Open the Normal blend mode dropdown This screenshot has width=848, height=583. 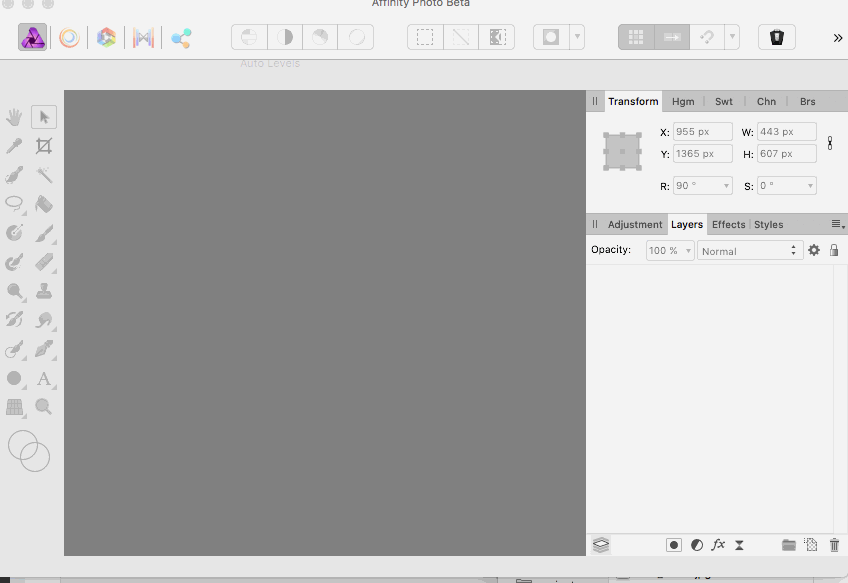coord(750,251)
